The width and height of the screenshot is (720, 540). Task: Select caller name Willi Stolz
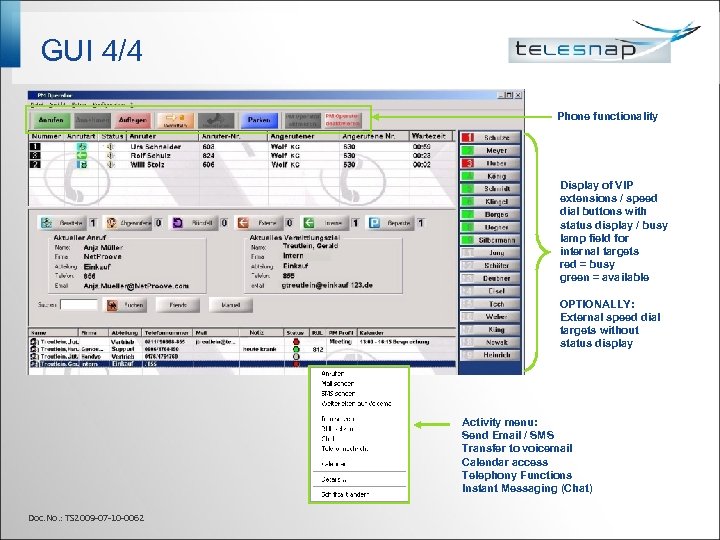coord(147,164)
